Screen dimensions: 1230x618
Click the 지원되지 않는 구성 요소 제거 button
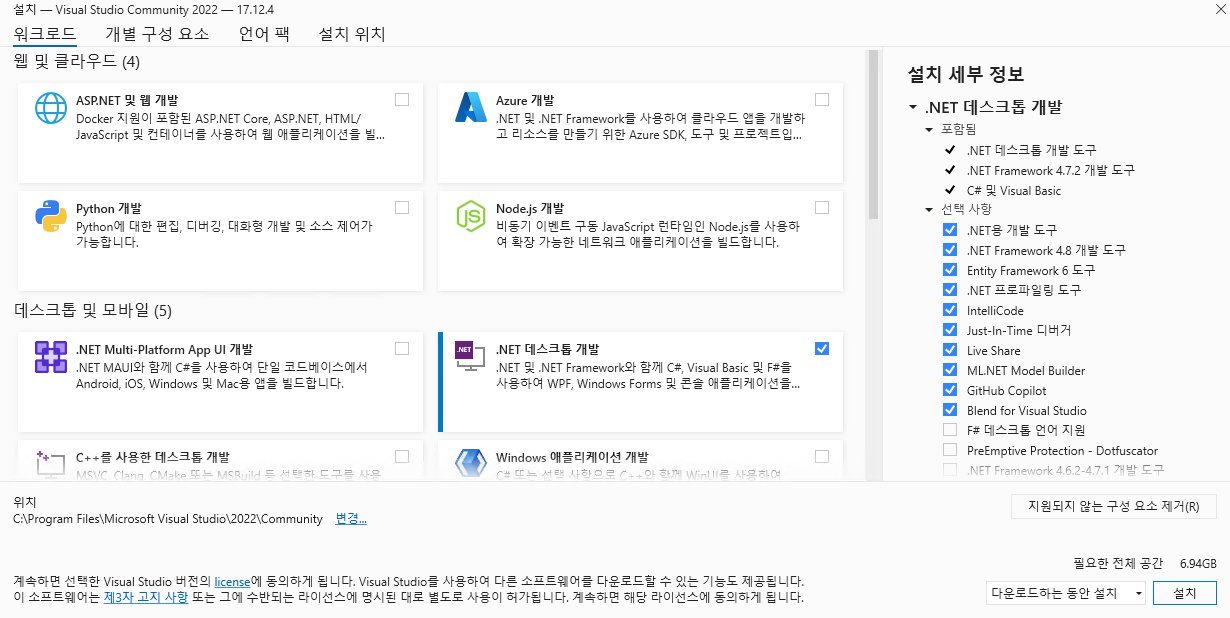click(x=1113, y=506)
